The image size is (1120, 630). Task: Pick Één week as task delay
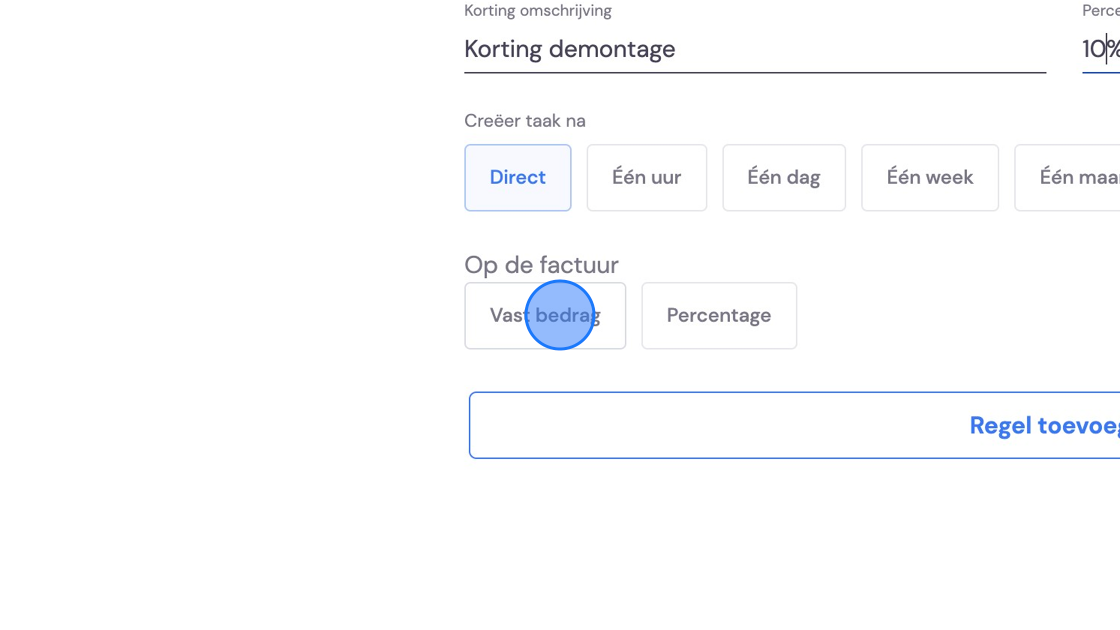(929, 177)
